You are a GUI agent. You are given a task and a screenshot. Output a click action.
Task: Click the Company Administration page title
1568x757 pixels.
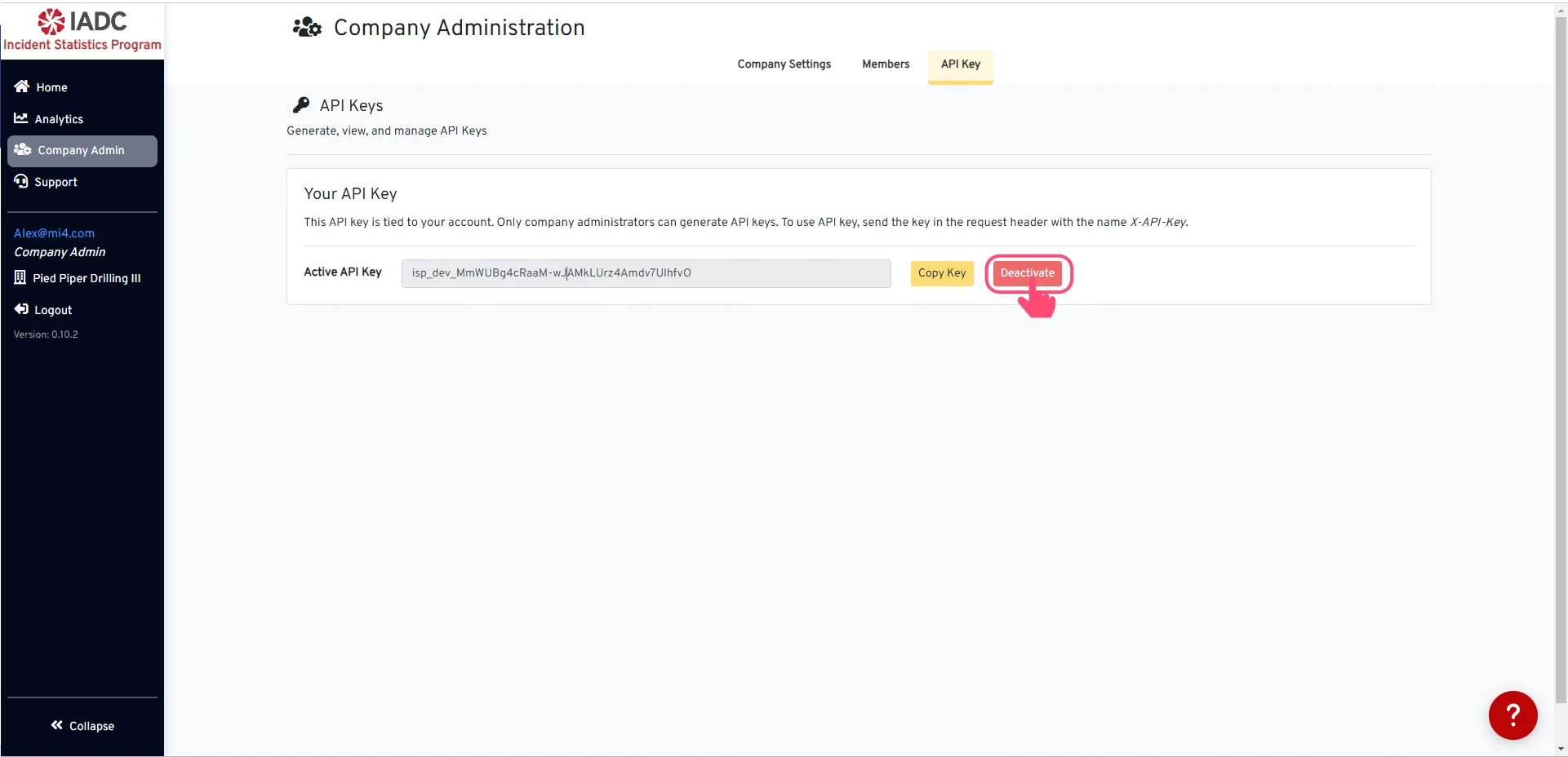(x=460, y=28)
